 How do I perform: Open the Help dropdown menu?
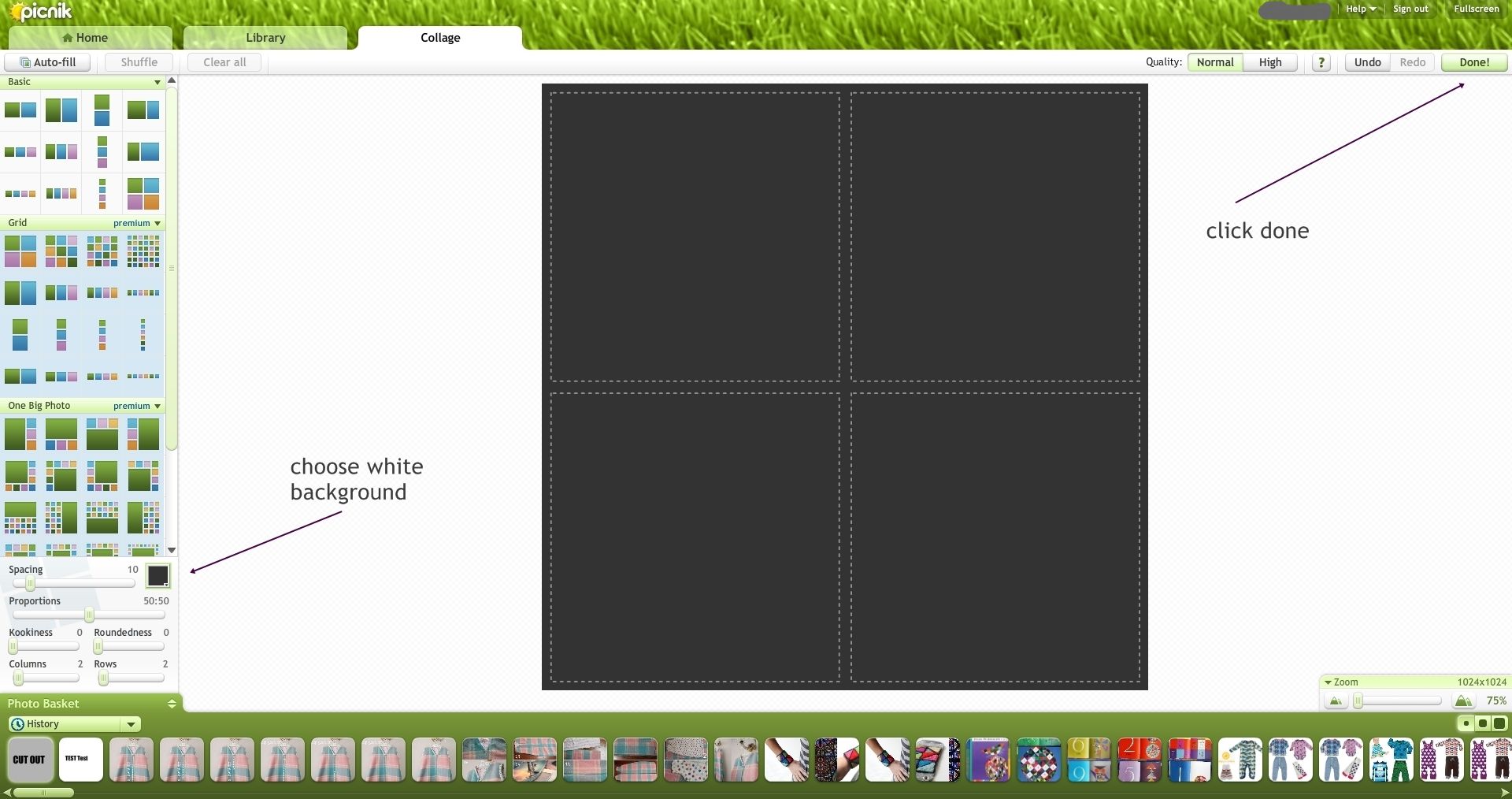click(1361, 9)
